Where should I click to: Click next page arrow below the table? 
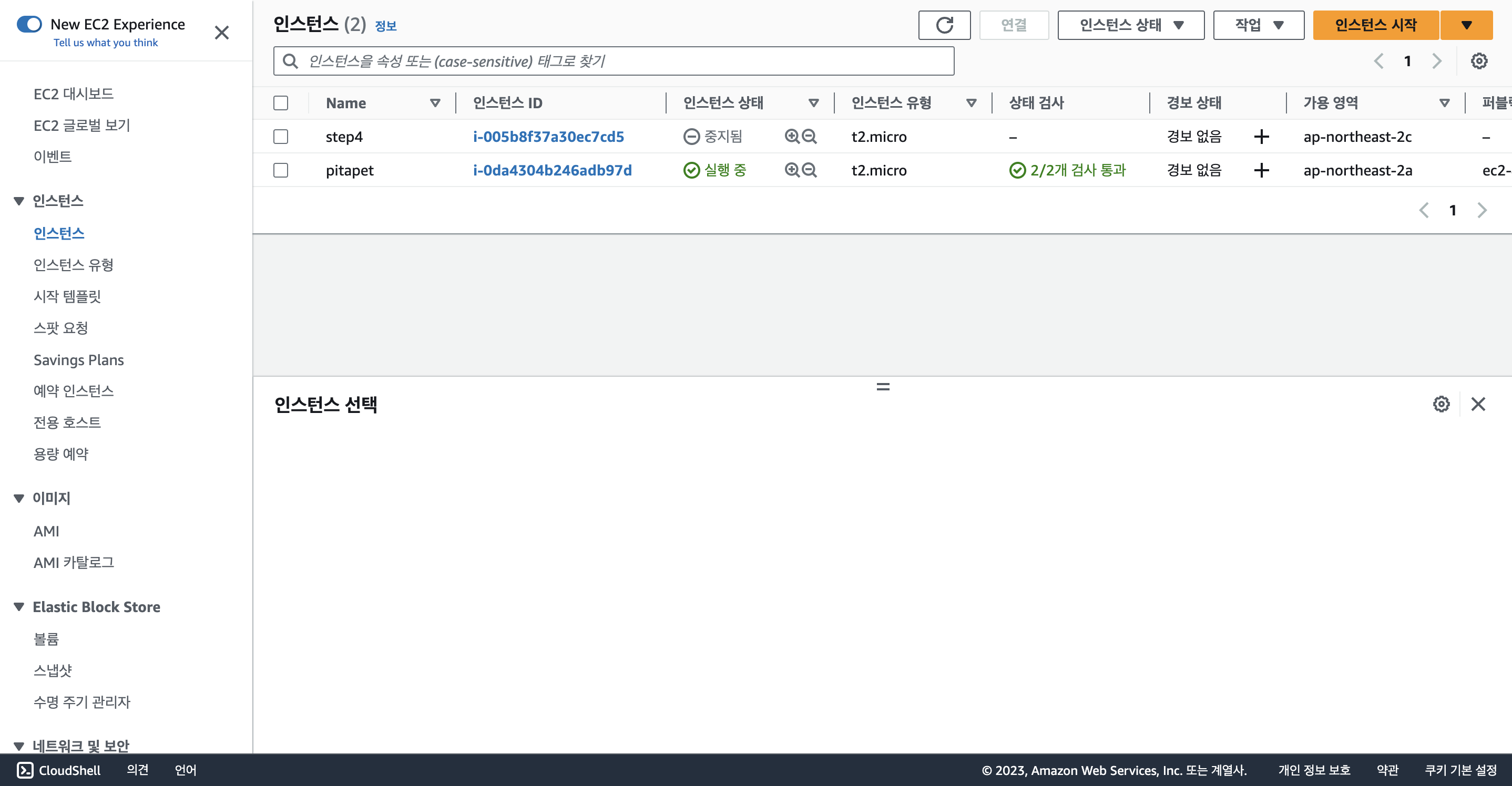click(x=1482, y=211)
